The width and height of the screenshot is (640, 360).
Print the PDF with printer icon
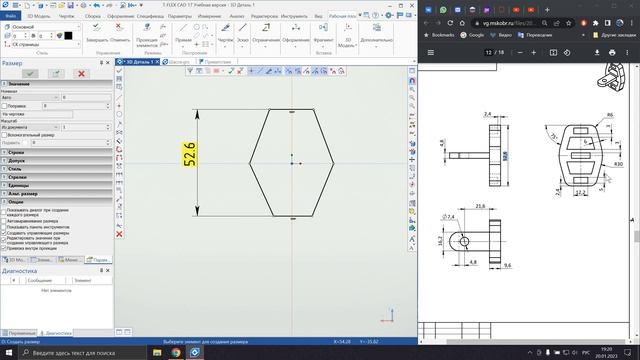point(612,53)
